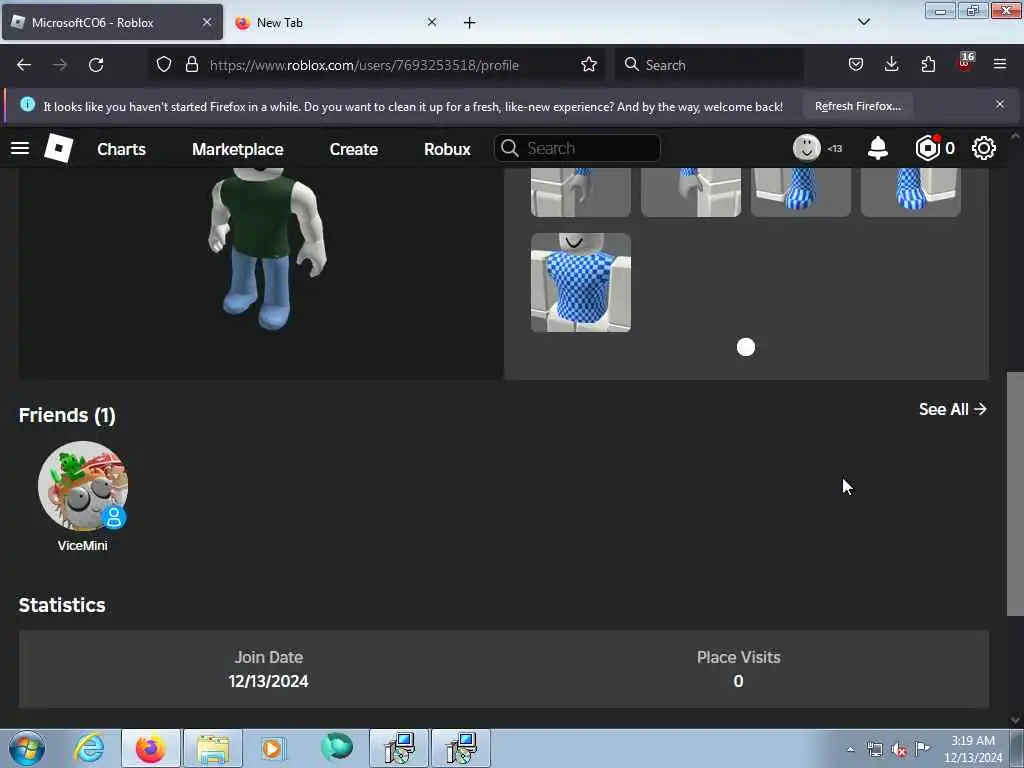Viewport: 1024px width, 768px height.
Task: Open the Roblox settings gear
Action: pos(984,148)
